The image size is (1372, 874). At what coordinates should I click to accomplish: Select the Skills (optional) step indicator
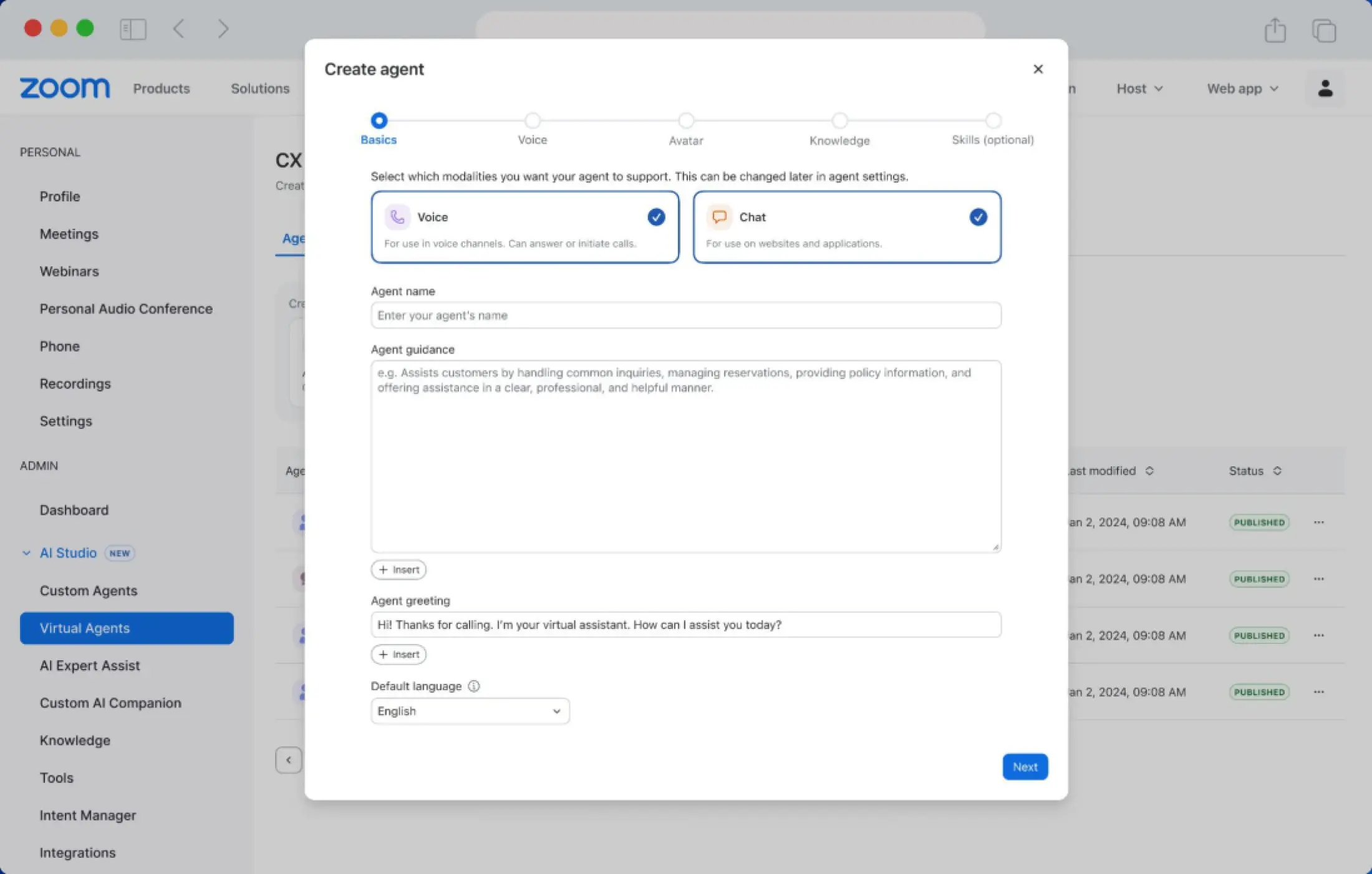tap(993, 120)
